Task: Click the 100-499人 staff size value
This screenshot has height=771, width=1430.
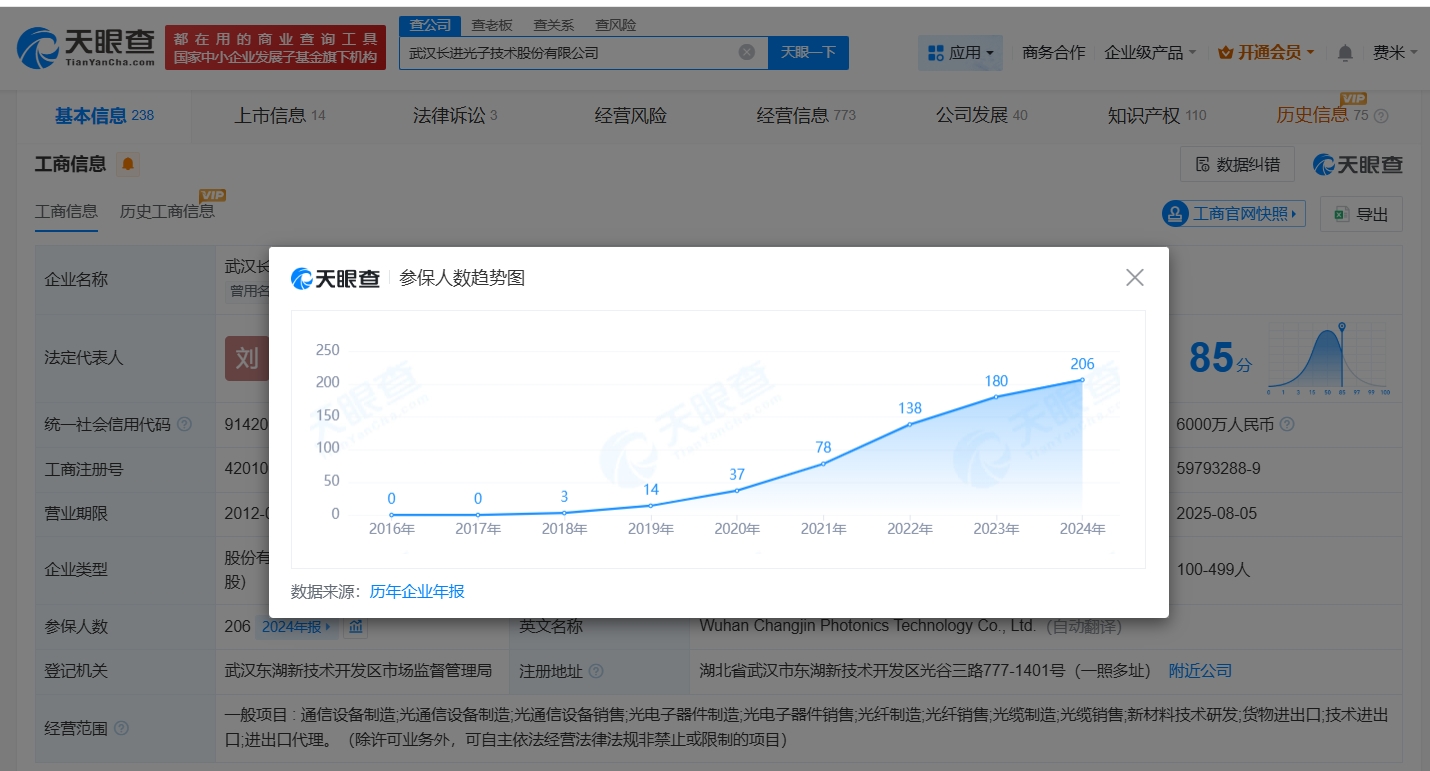Action: [1214, 569]
